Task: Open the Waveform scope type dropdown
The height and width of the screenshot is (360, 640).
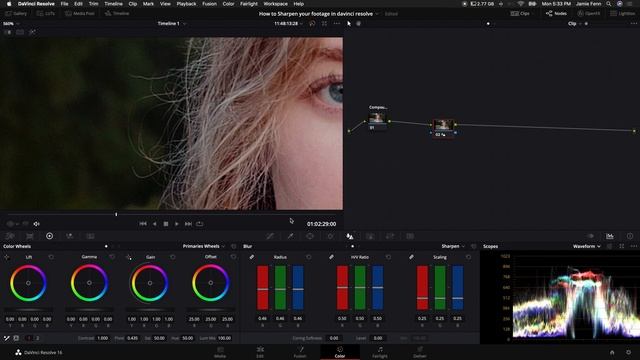Action: point(587,246)
